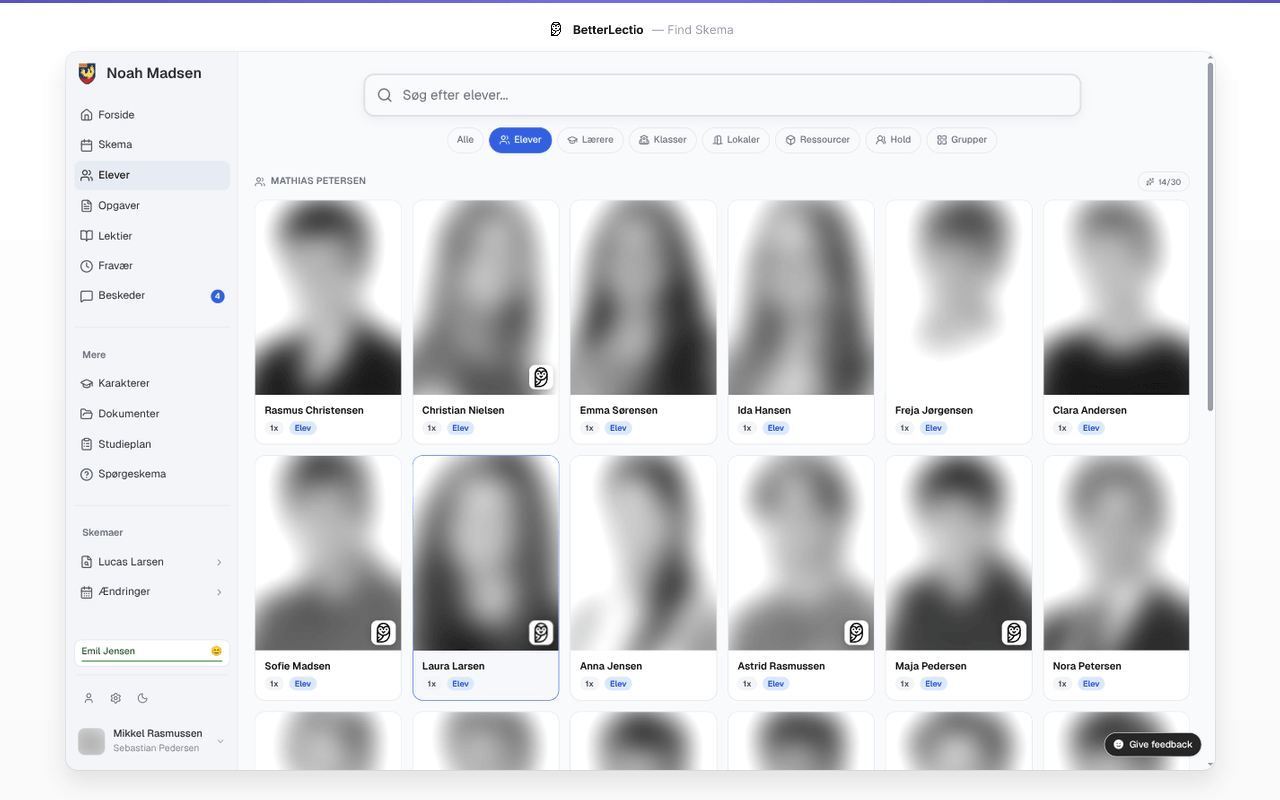Click the name Maja Pedersen
This screenshot has width=1280, height=800.
pos(931,666)
